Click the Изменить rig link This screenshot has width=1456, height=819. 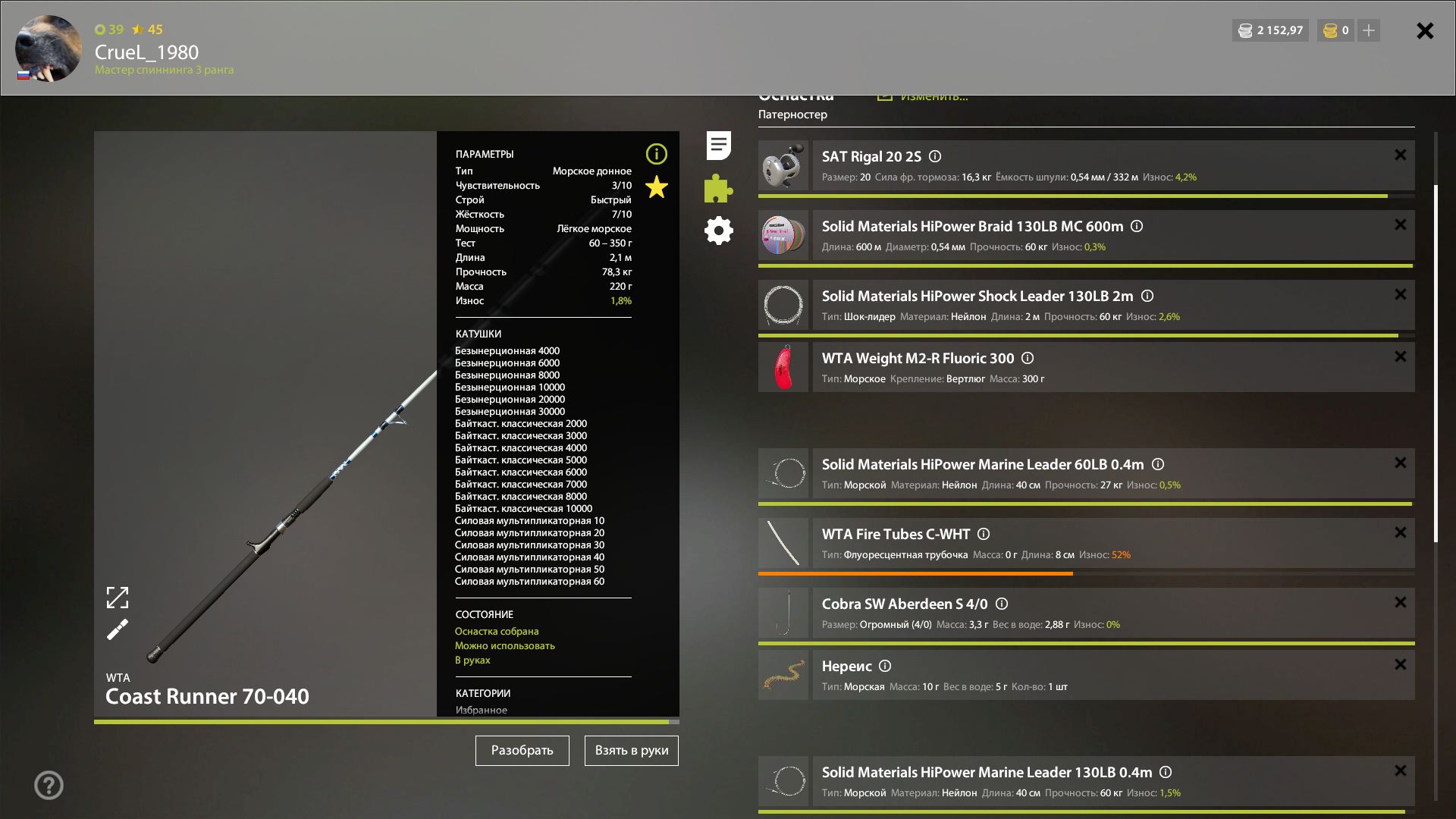pos(933,97)
